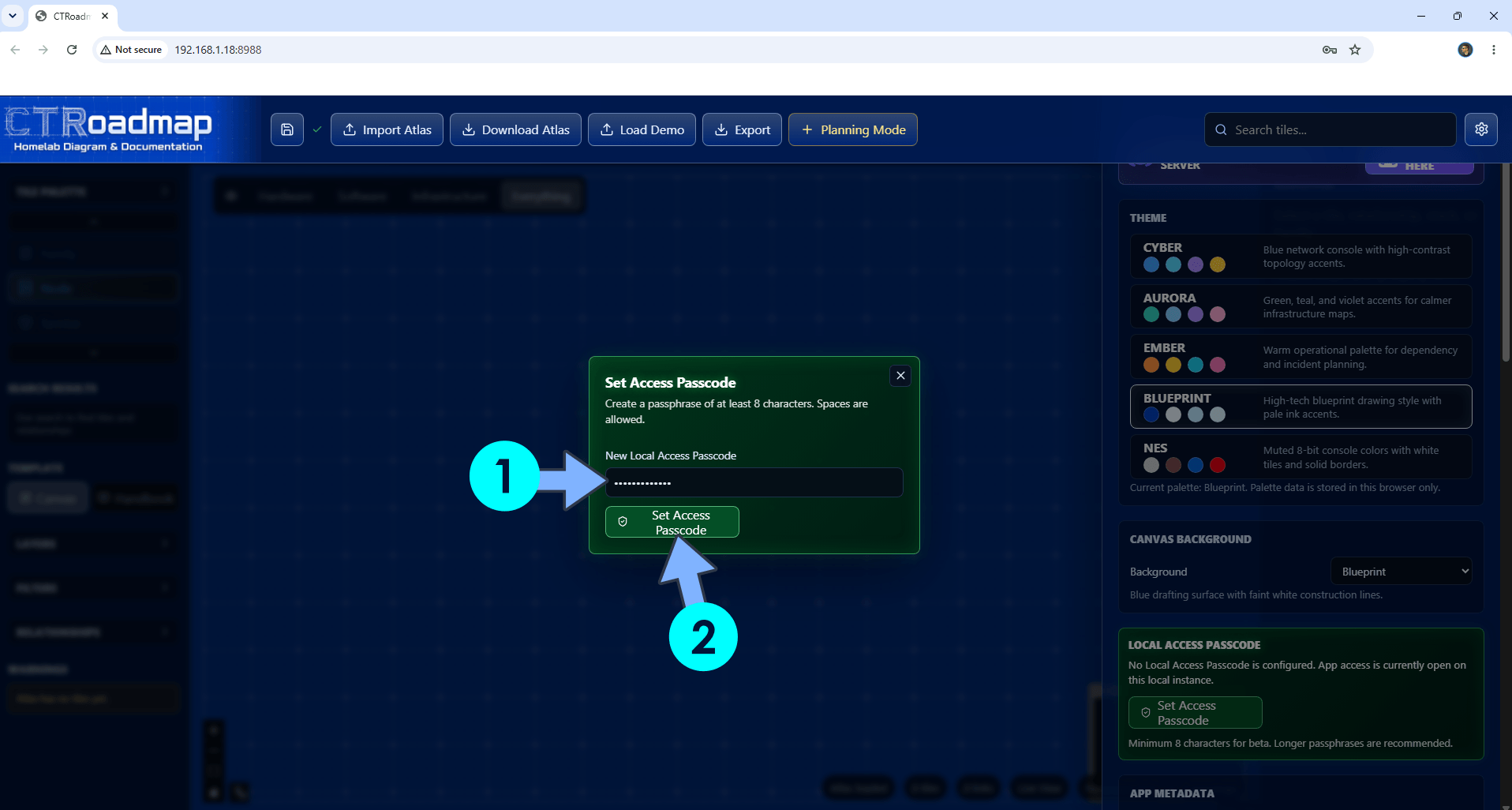
Task: Switch to Planning Mode
Action: tap(852, 129)
